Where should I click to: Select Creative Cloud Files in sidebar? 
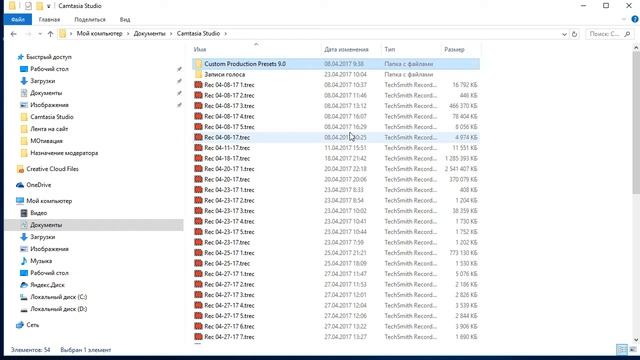[x=52, y=169]
